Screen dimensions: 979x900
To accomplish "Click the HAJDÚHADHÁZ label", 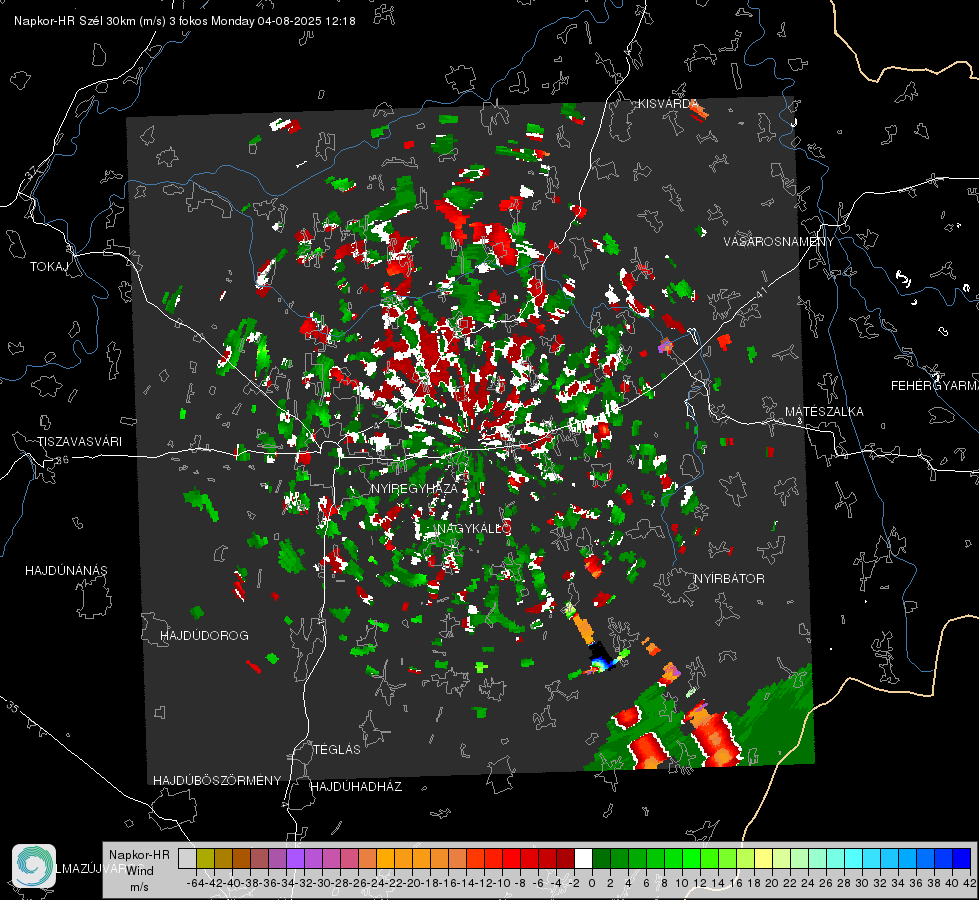I will [x=356, y=786].
